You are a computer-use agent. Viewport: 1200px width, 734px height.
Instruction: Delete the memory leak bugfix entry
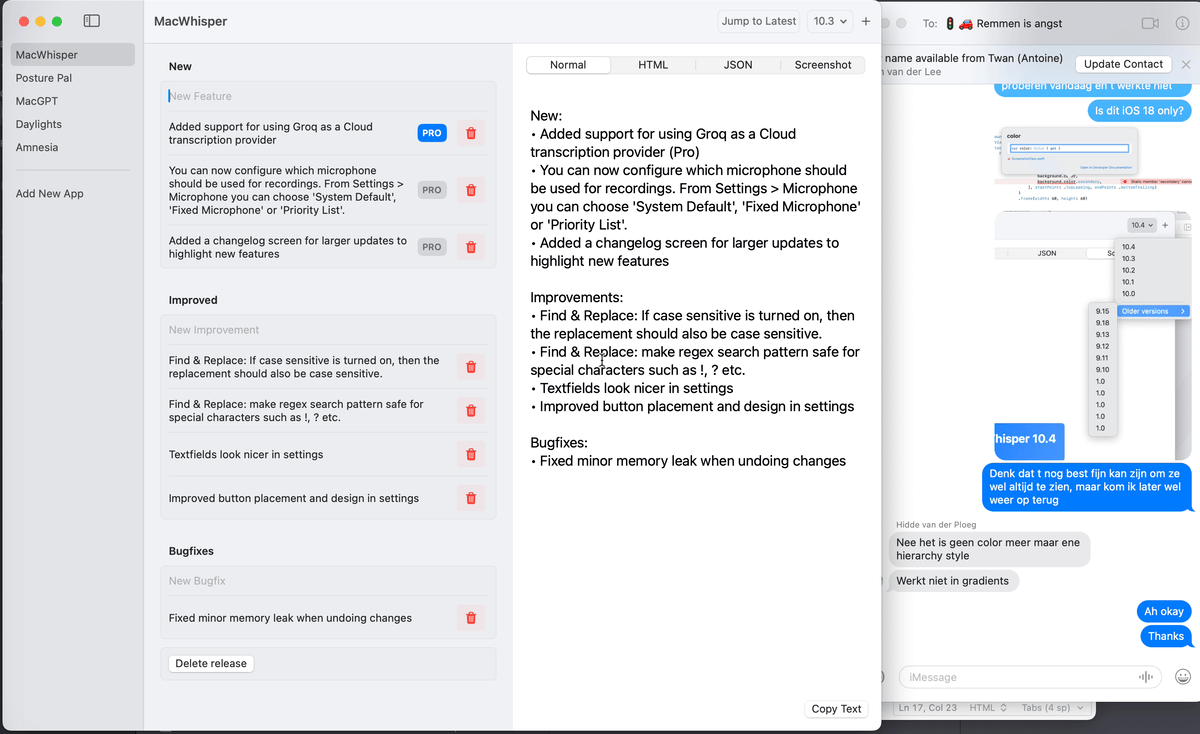(471, 618)
